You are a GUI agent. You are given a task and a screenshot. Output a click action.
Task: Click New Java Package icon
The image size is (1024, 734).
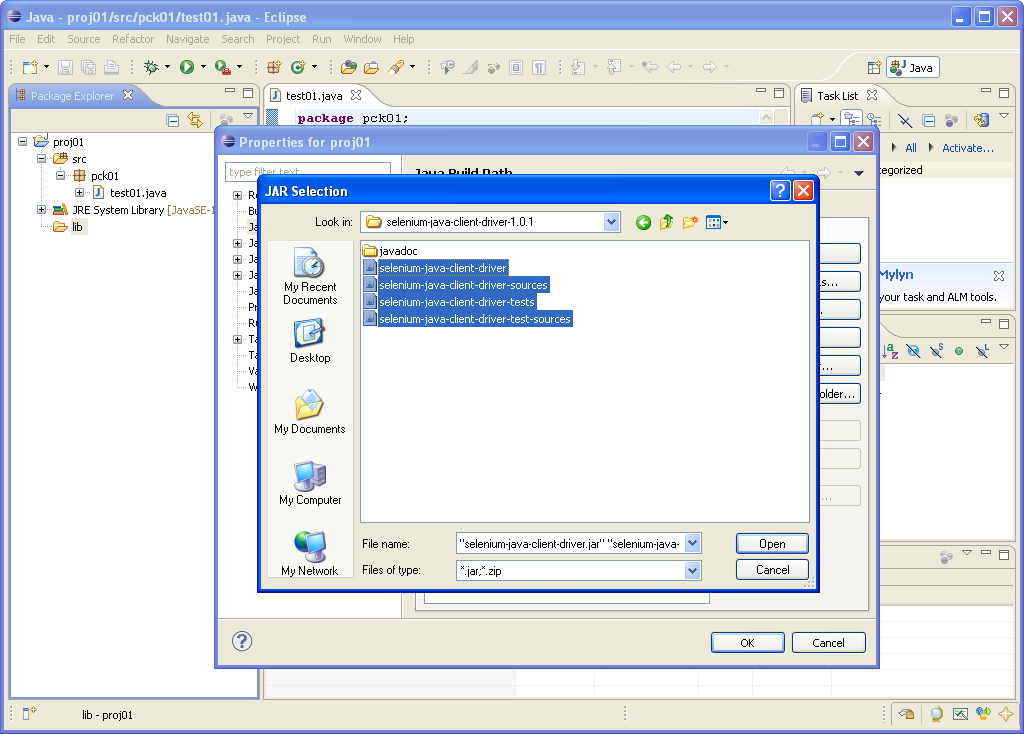coord(274,67)
